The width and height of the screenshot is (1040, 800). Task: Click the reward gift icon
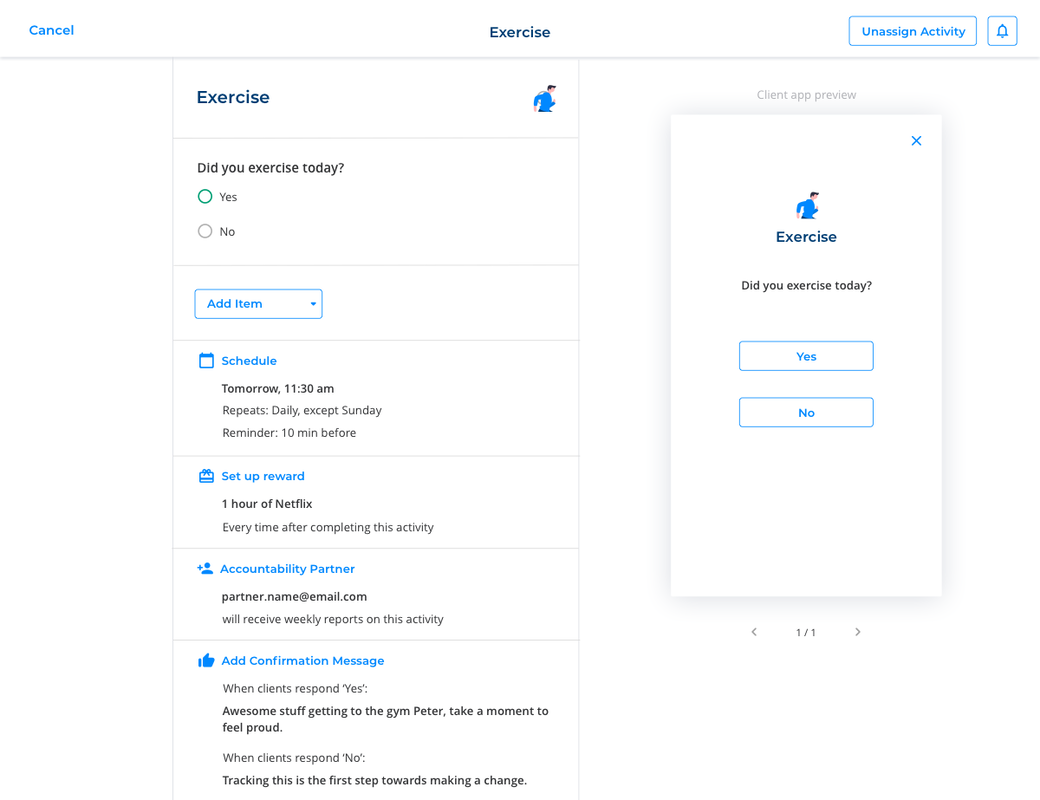[x=206, y=476]
